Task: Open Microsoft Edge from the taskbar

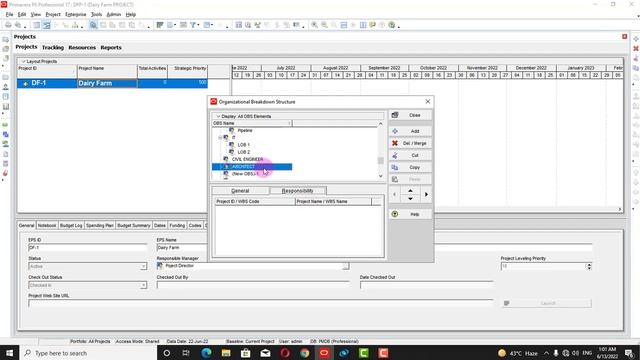Action: (206, 353)
